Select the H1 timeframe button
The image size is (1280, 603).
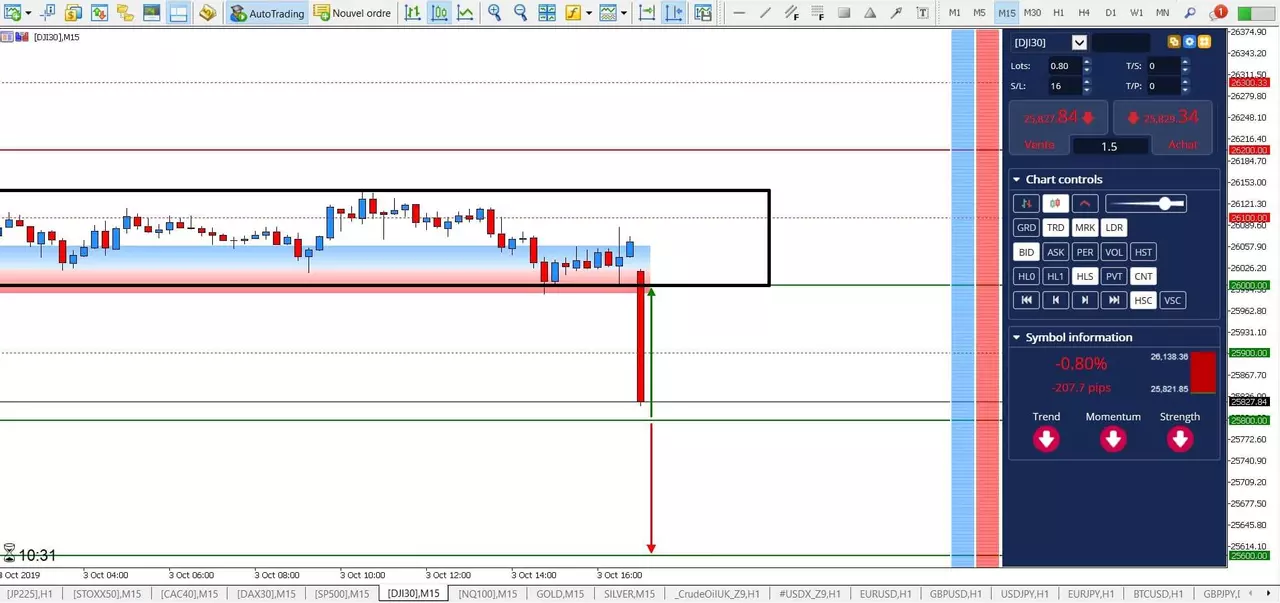1085,13
